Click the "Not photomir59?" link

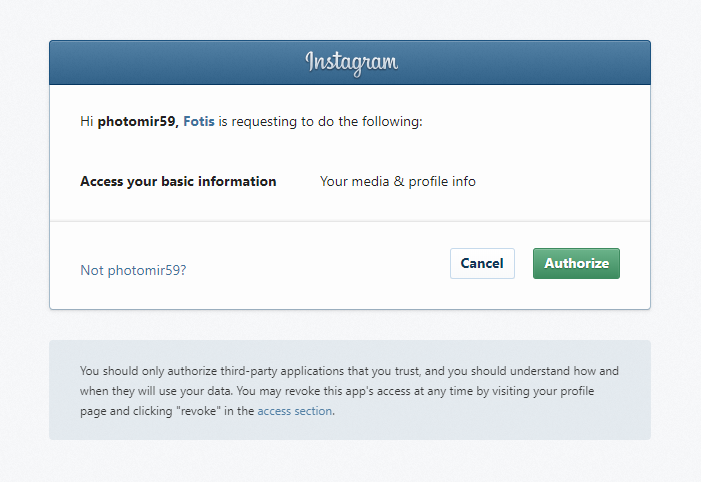133,270
